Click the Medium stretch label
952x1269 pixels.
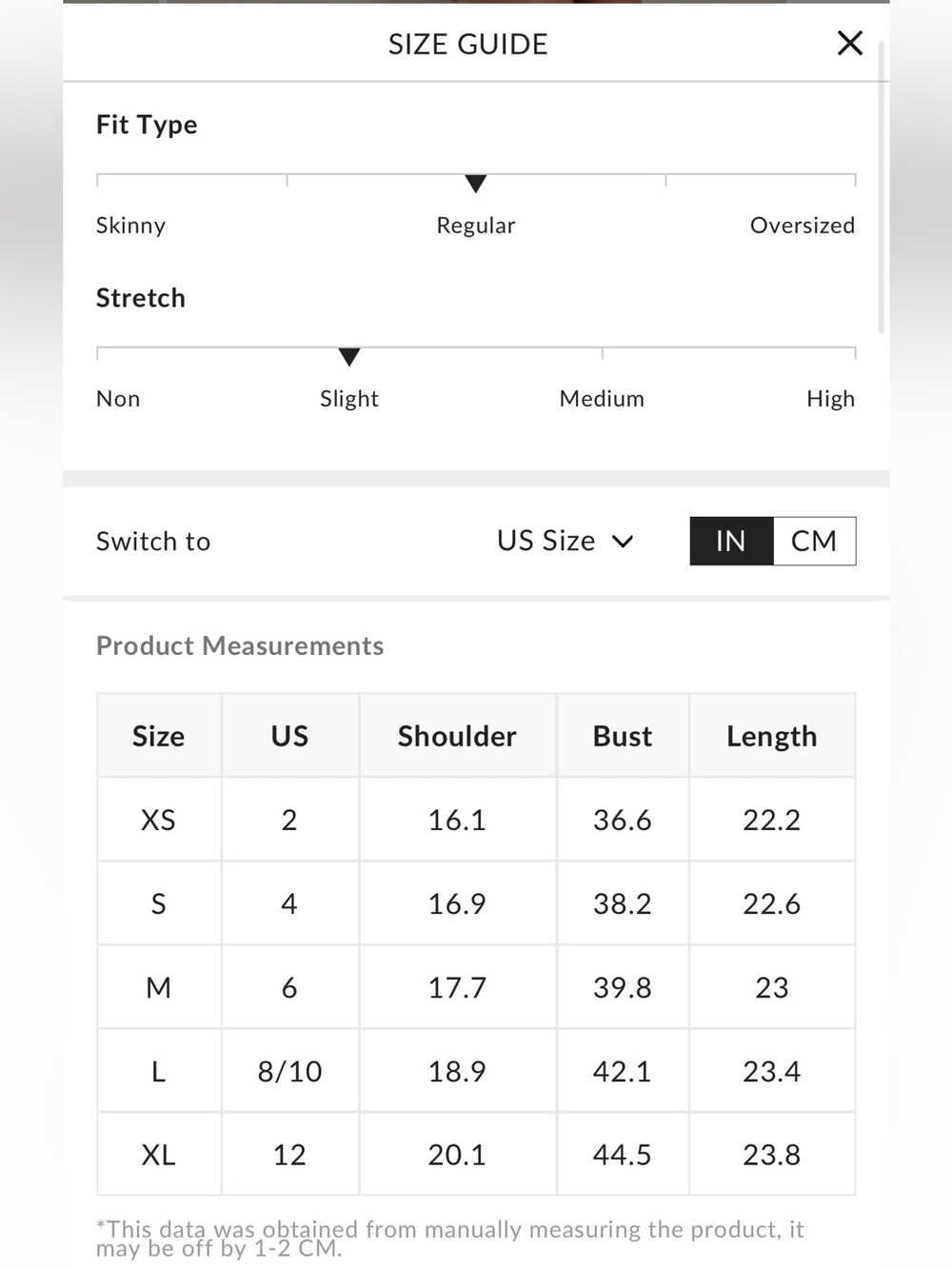point(602,399)
